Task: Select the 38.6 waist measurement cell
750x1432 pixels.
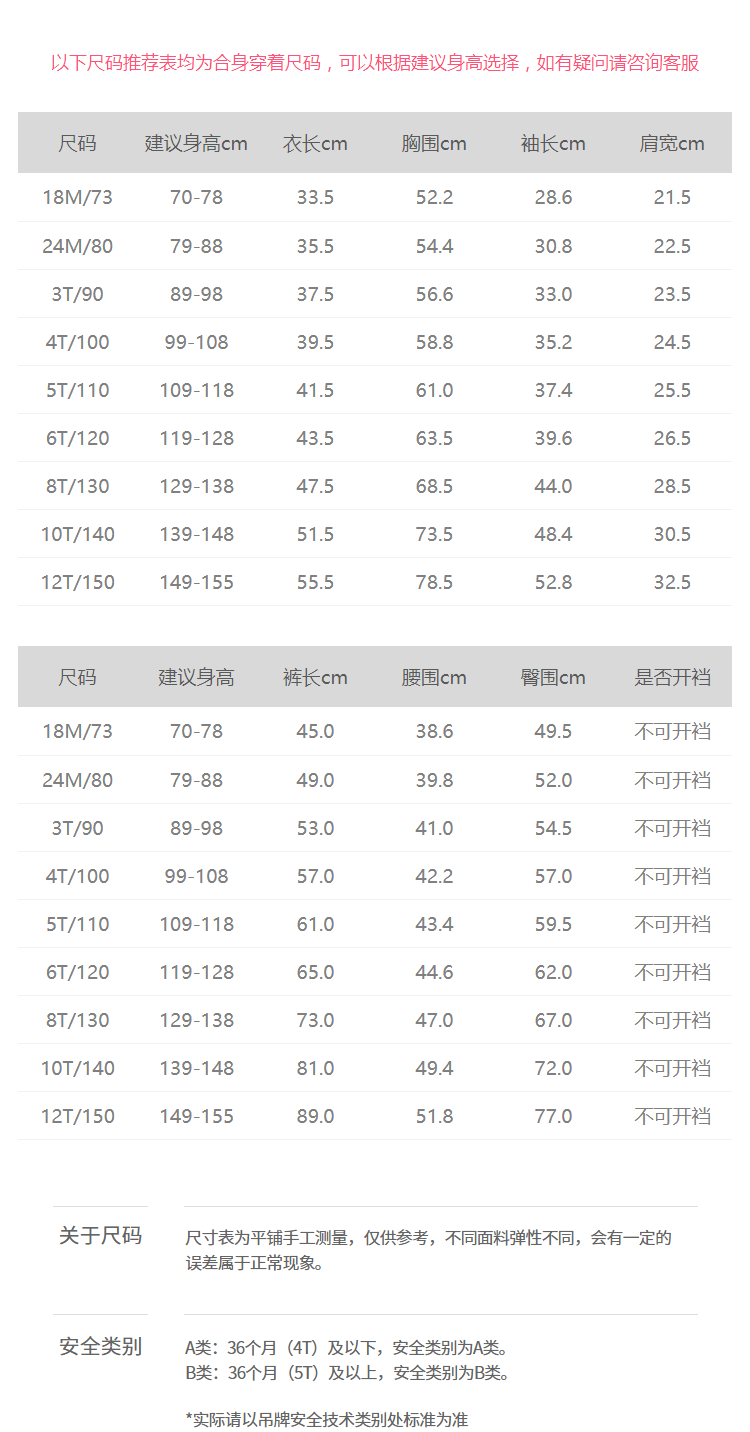Action: coord(434,732)
